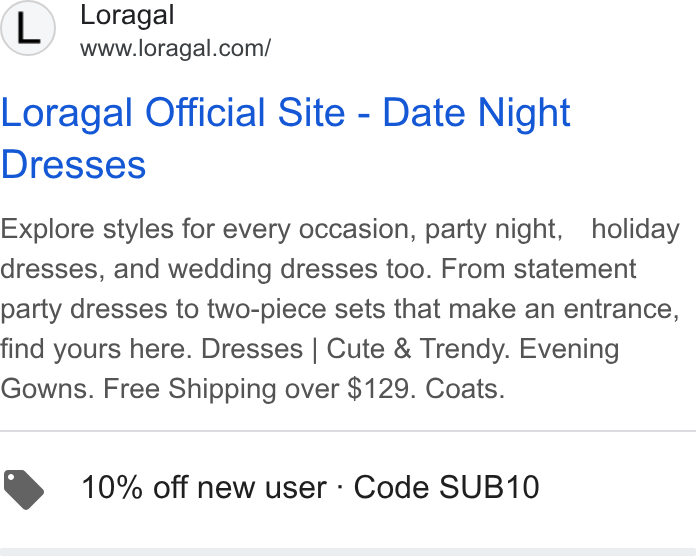Click the light gray bar at the bottom

(x=348, y=552)
